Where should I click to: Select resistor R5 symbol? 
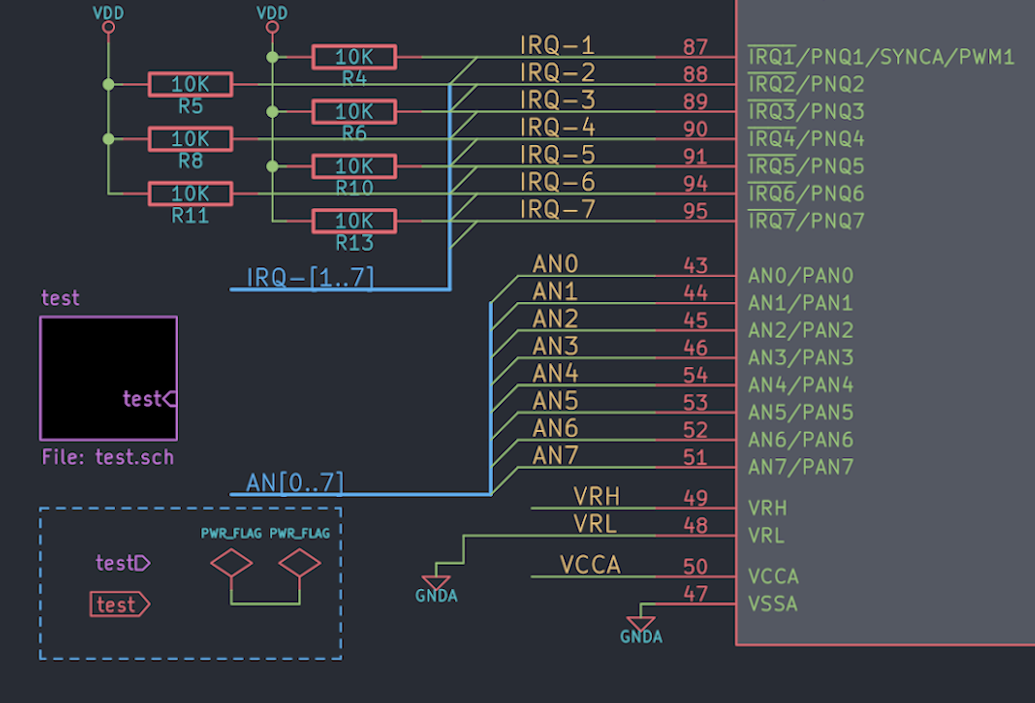190,84
